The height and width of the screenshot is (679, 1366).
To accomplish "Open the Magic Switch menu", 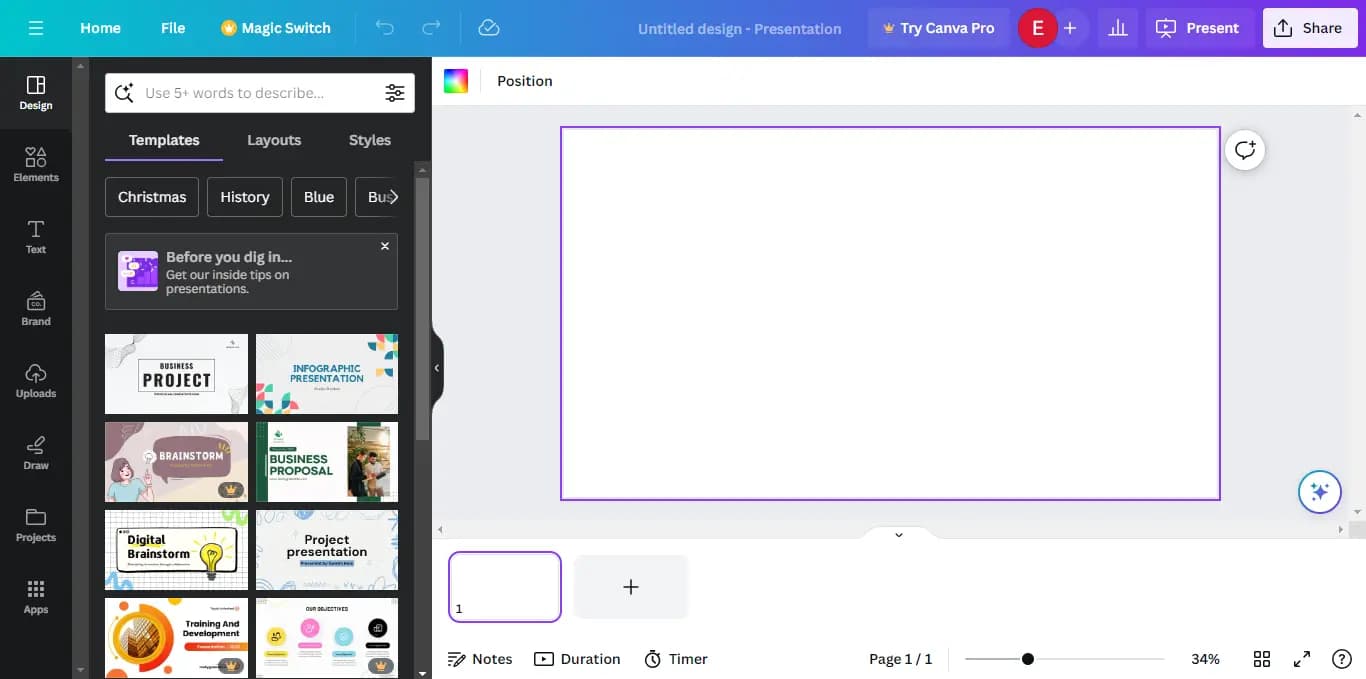I will [276, 28].
